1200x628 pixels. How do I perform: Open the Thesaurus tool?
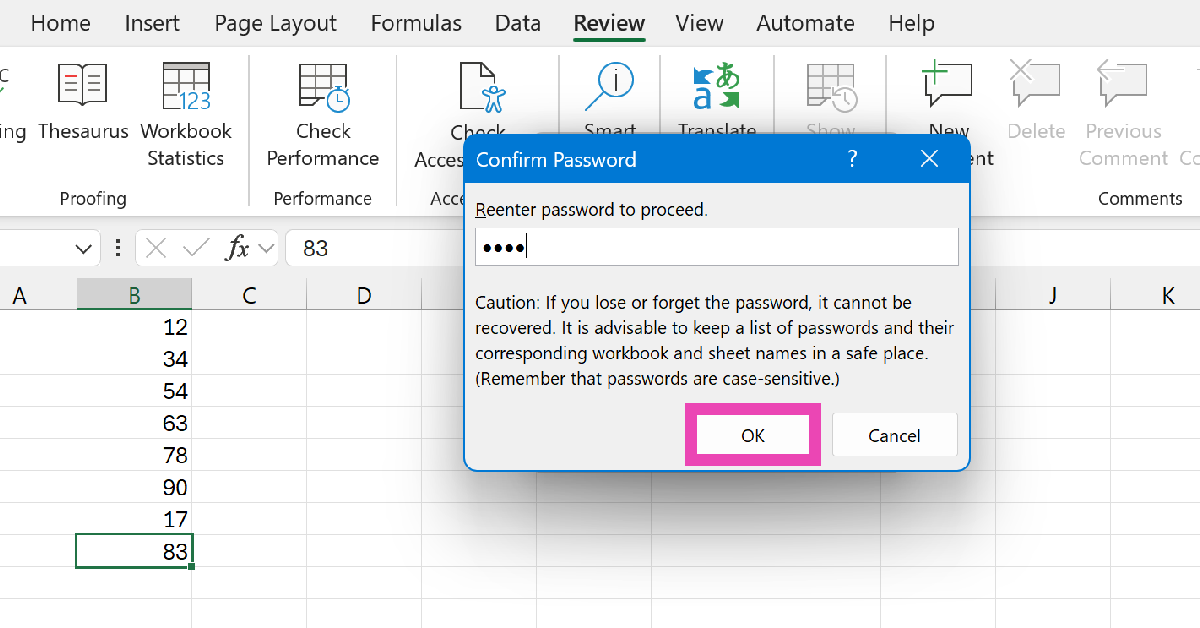pos(83,102)
